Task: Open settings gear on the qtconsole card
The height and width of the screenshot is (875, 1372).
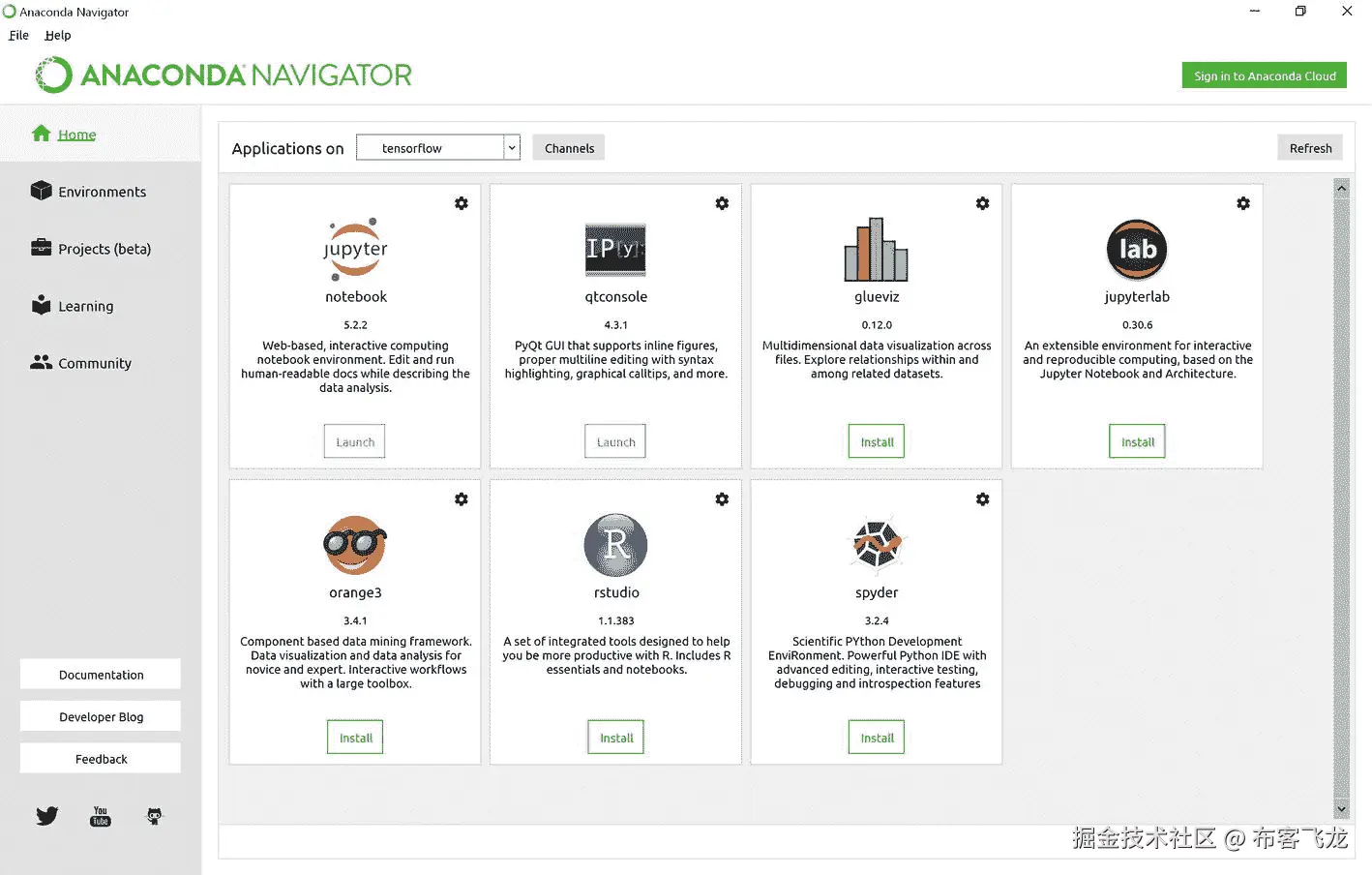Action: tap(722, 203)
